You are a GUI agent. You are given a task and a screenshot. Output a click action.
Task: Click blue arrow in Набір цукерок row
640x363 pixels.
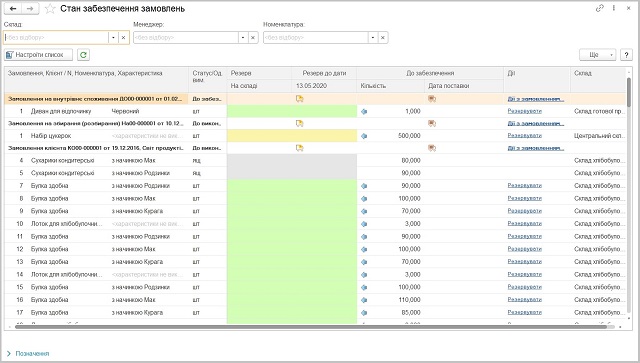click(364, 136)
